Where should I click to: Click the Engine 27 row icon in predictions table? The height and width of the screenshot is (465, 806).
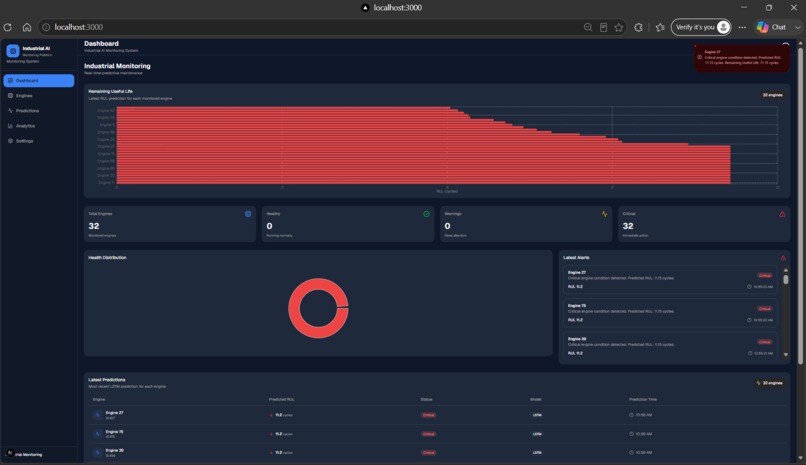pos(98,415)
